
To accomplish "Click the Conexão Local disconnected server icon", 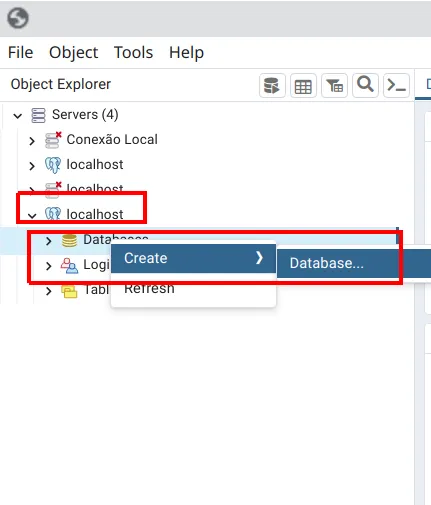I will pyautogui.click(x=53, y=140).
